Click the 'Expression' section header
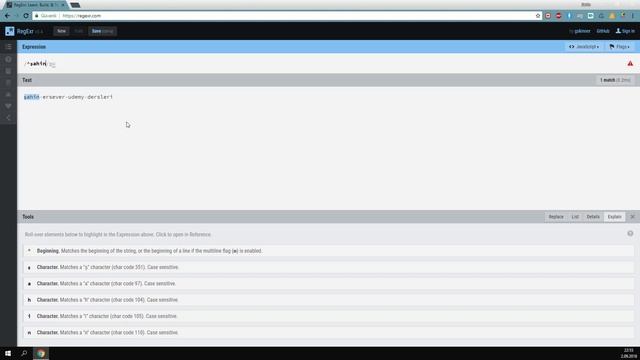The image size is (640, 360). 34,47
